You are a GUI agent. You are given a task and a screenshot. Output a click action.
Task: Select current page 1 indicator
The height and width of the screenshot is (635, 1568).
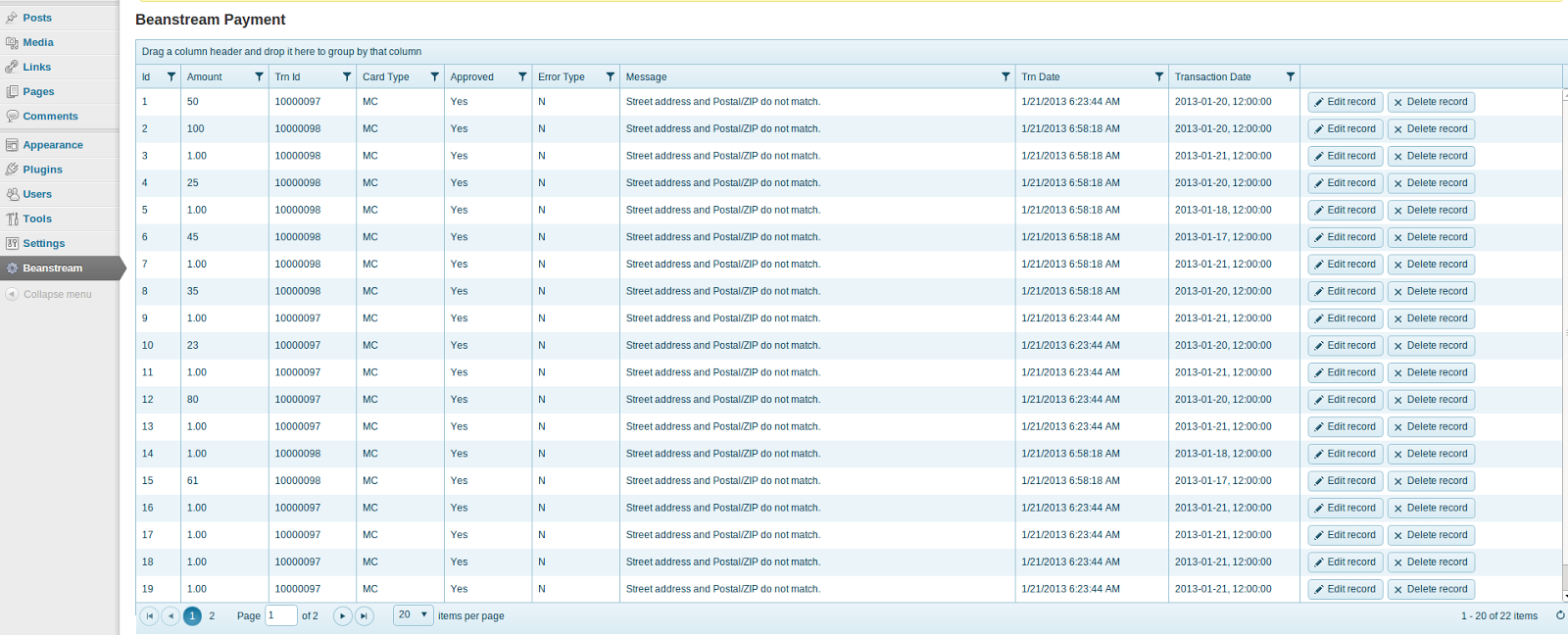pos(192,615)
